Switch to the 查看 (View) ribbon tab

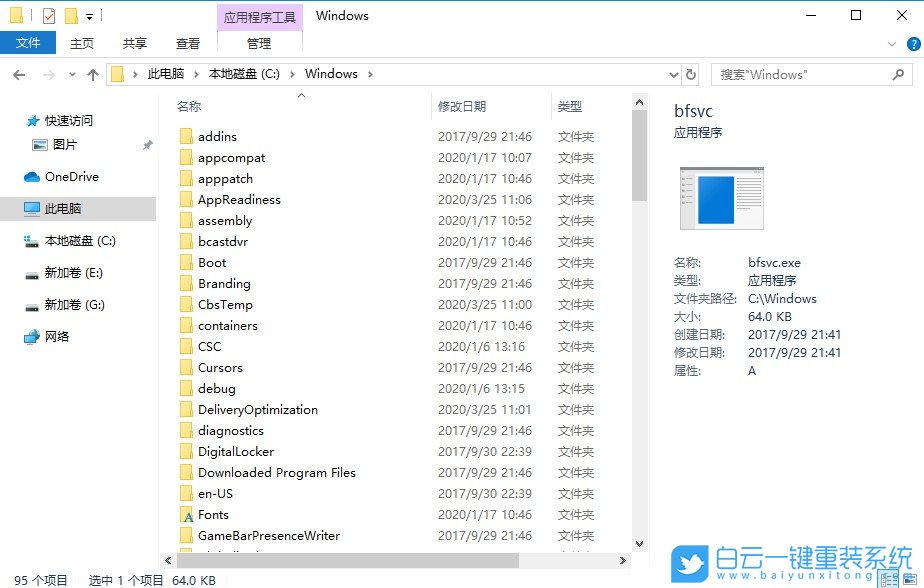188,43
